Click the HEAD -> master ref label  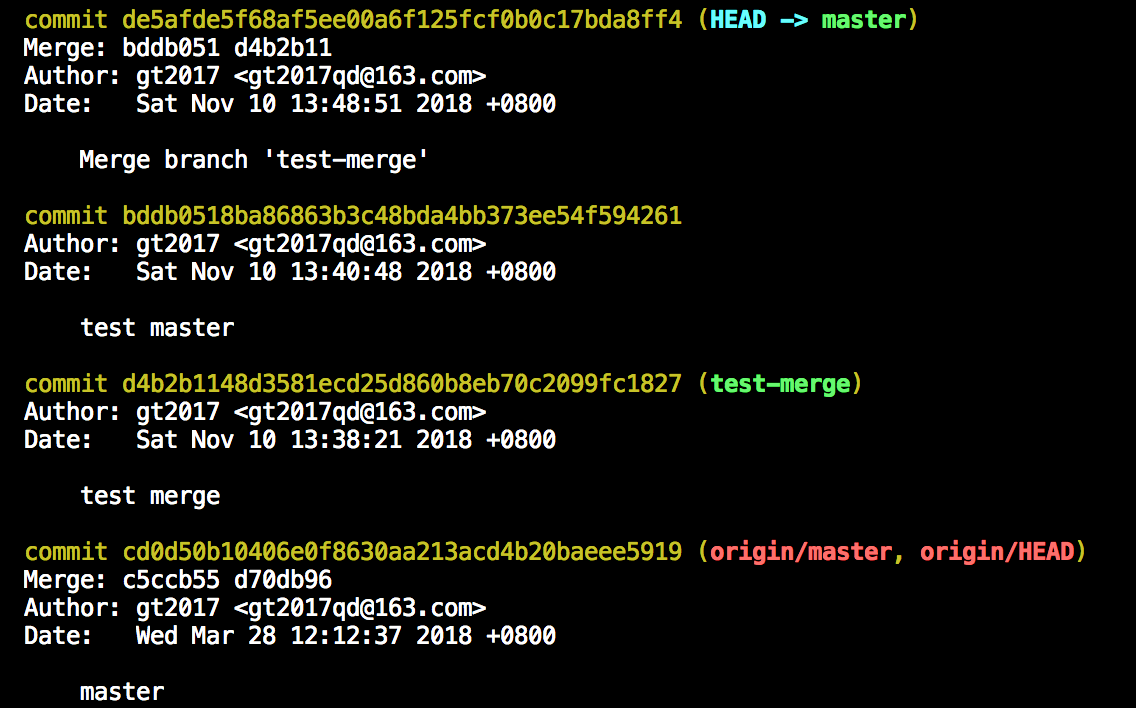click(809, 20)
